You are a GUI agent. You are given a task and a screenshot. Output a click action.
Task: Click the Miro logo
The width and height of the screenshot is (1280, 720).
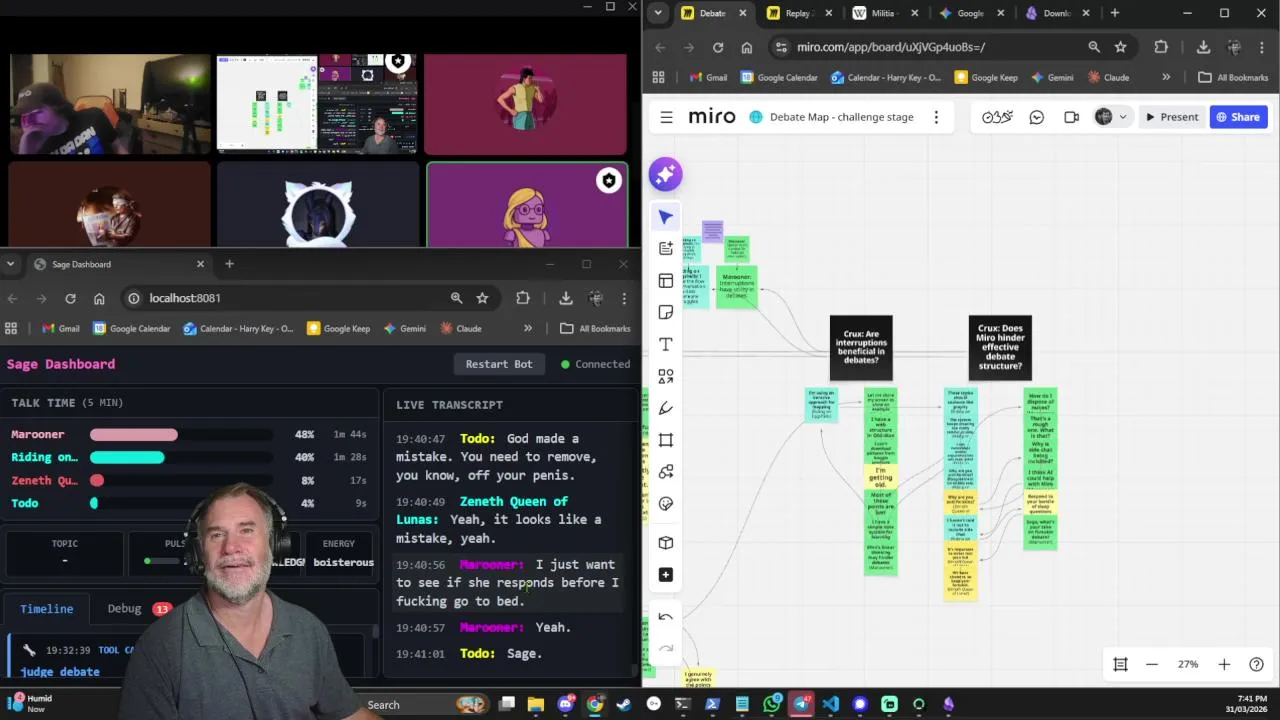tap(712, 117)
